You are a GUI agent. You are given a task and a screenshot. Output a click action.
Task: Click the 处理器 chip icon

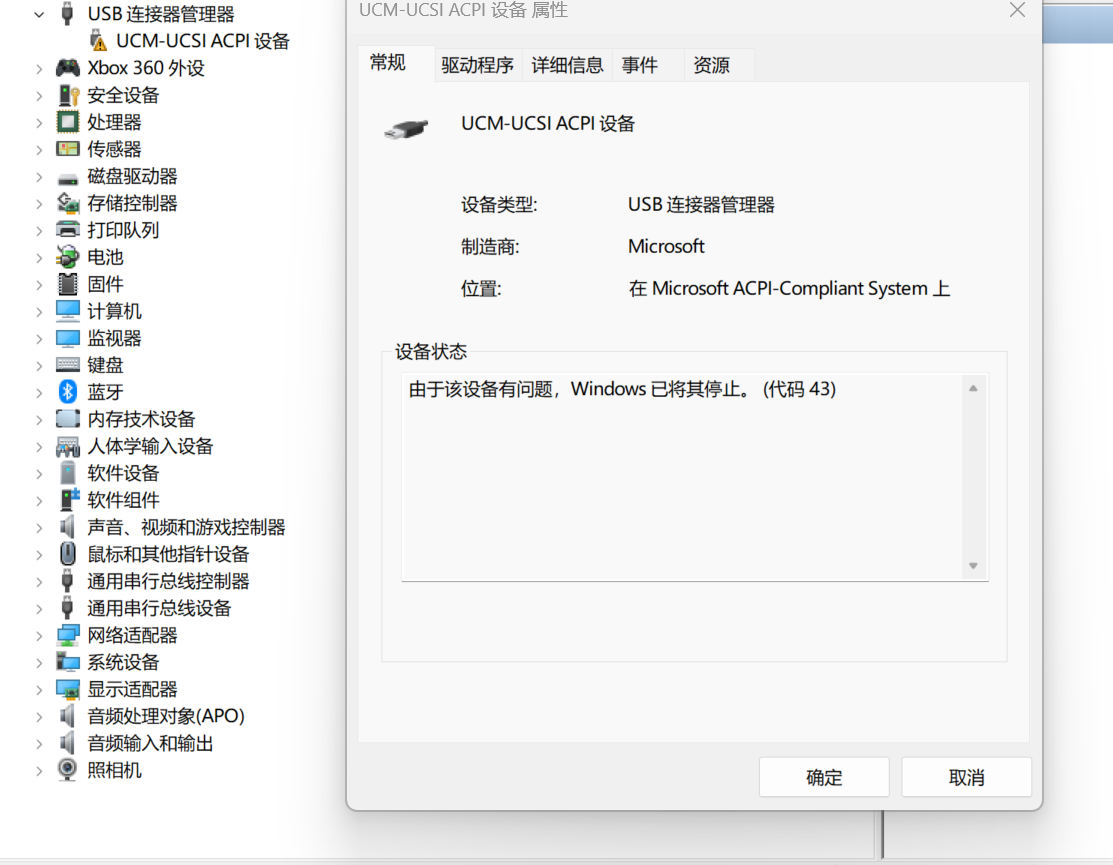coord(67,122)
